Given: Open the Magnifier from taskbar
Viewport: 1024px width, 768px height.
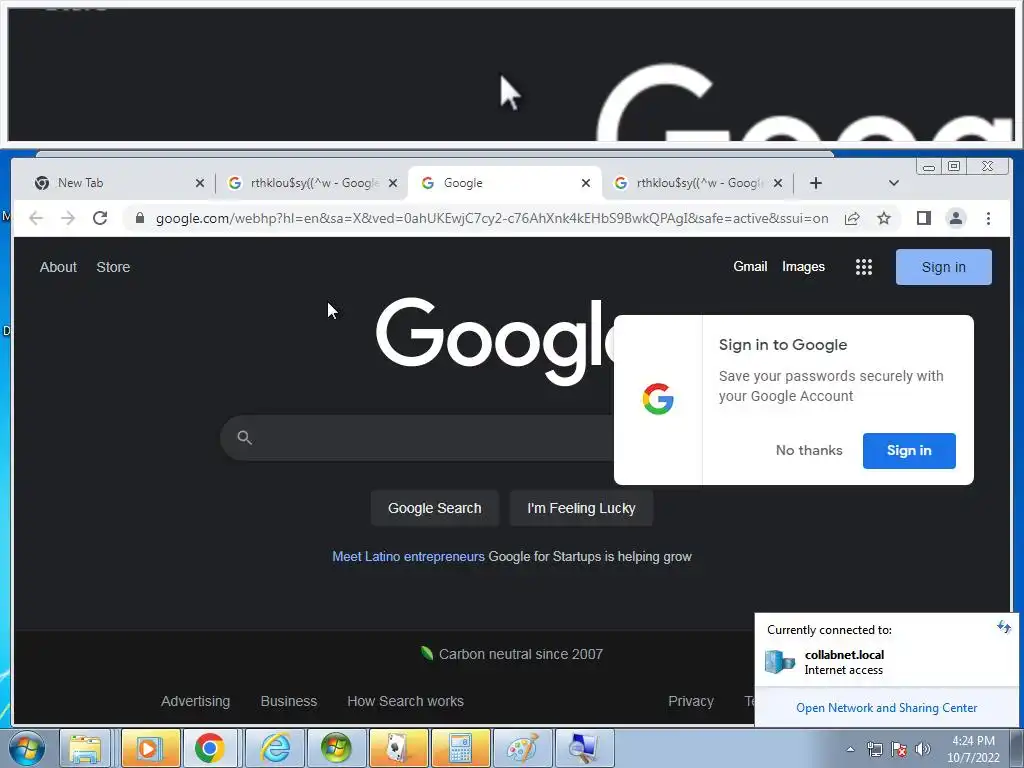Looking at the screenshot, I should [584, 748].
